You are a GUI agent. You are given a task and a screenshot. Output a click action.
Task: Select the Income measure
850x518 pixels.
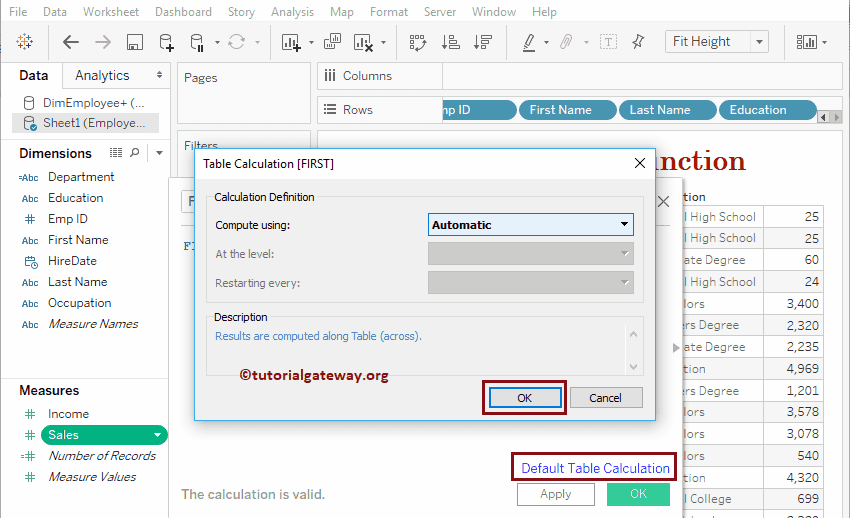tap(68, 414)
